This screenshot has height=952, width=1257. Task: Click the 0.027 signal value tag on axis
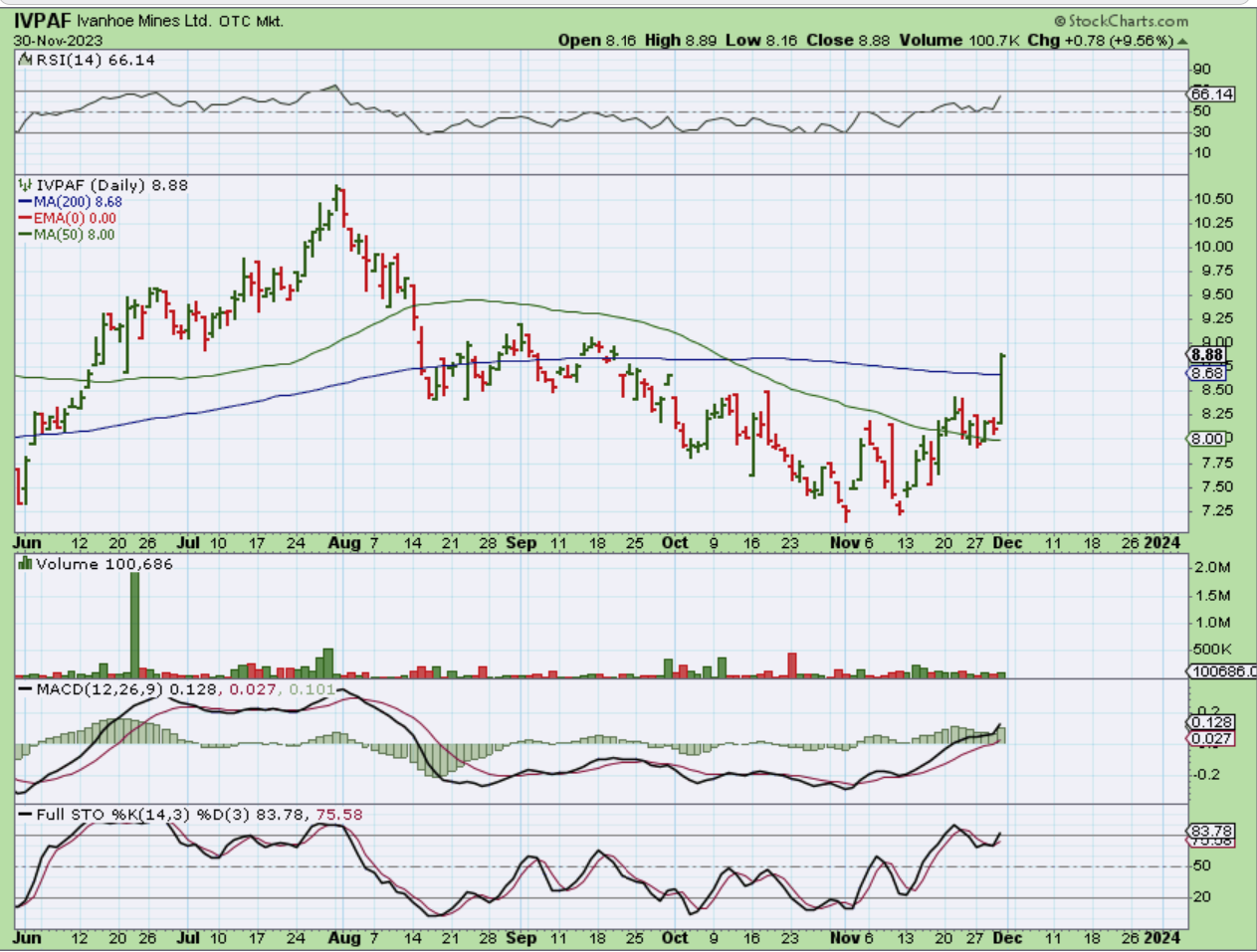pyautogui.click(x=1212, y=738)
